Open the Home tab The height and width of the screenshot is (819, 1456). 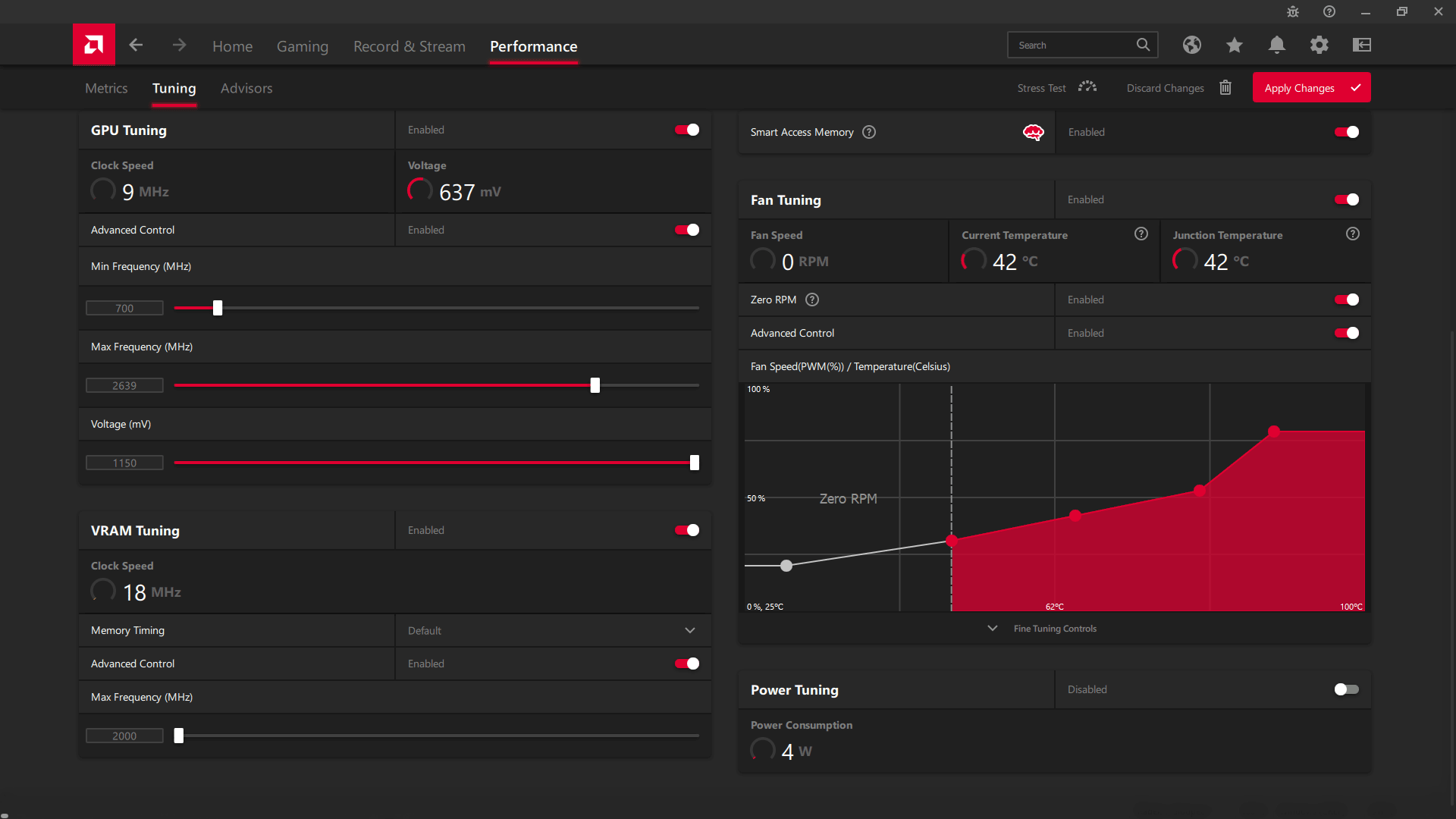(x=232, y=46)
